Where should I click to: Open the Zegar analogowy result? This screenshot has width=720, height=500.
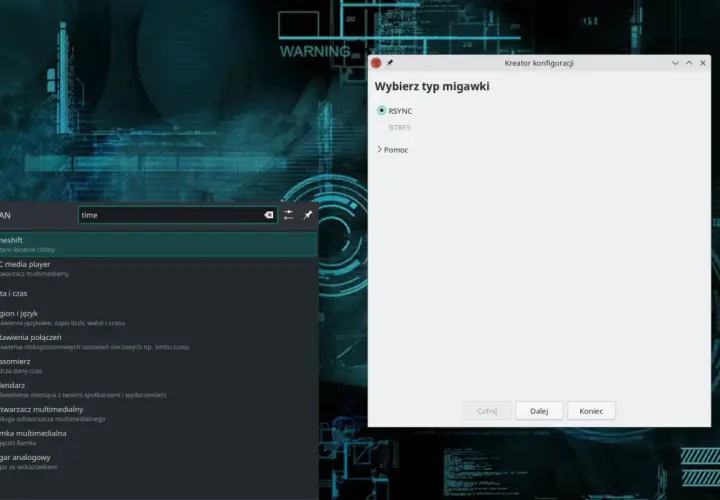158,461
